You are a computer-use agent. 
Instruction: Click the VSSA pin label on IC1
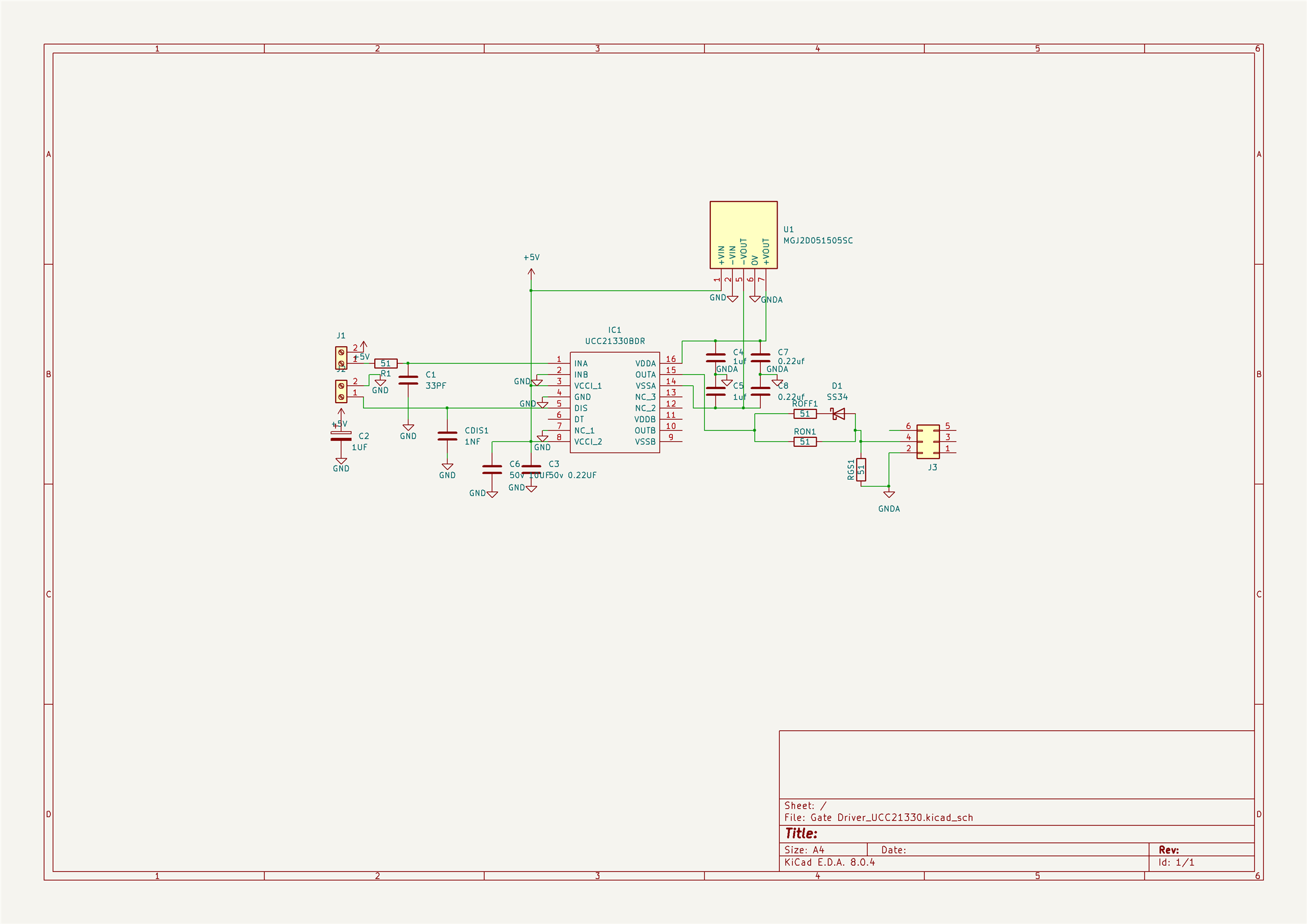click(645, 386)
